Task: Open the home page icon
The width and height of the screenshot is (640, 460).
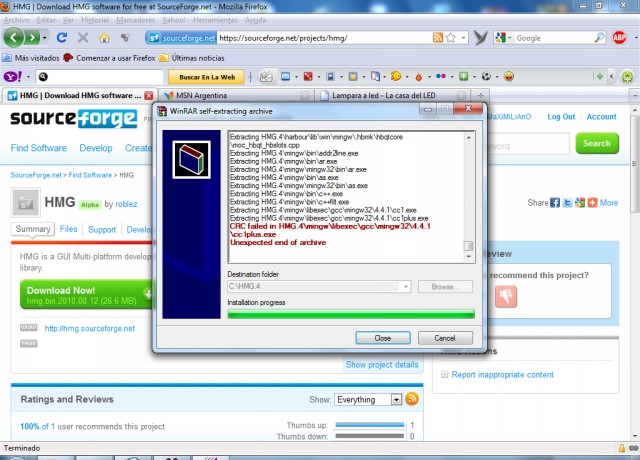Action: (104, 38)
